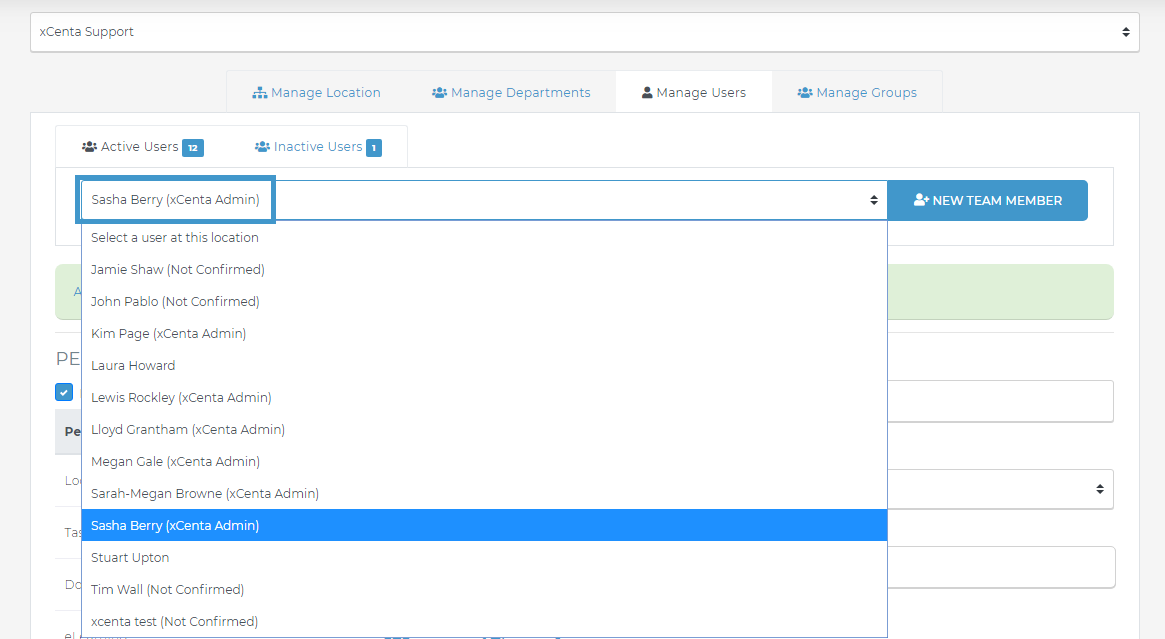Viewport: 1165px width, 639px height.
Task: Pick Kim Page (xCenta Admin) option
Action: point(484,334)
